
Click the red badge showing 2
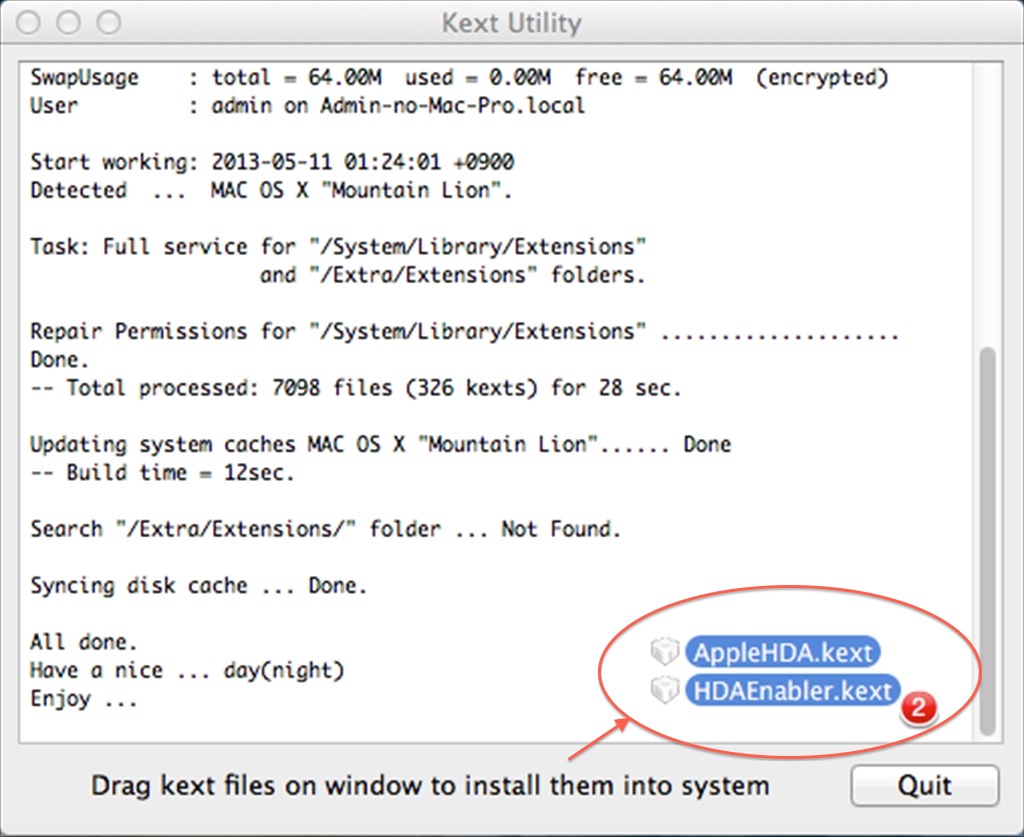coord(918,707)
